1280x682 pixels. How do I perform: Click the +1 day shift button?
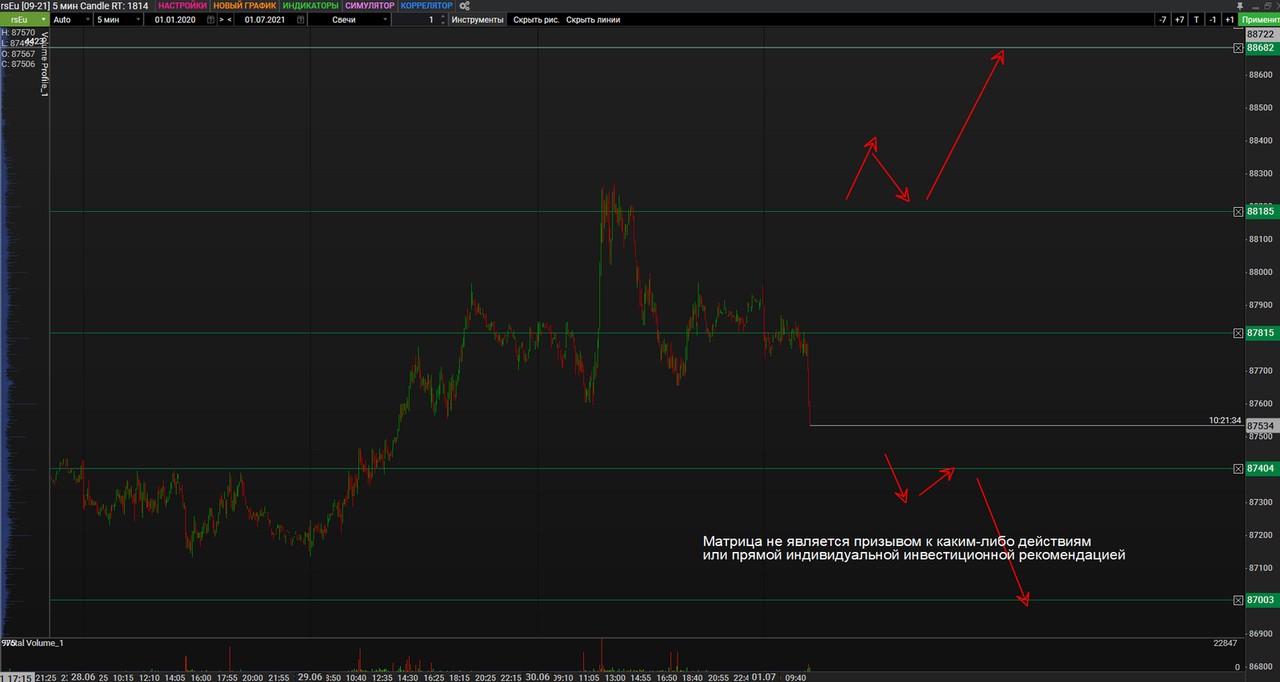coord(1229,19)
